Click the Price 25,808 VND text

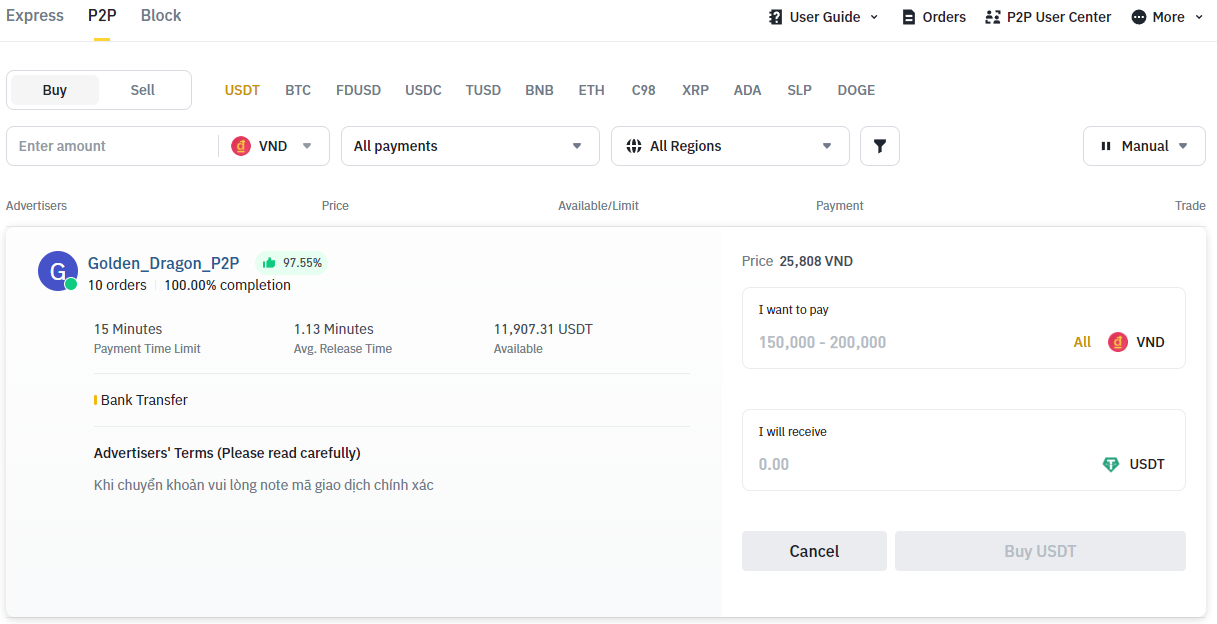tap(797, 261)
